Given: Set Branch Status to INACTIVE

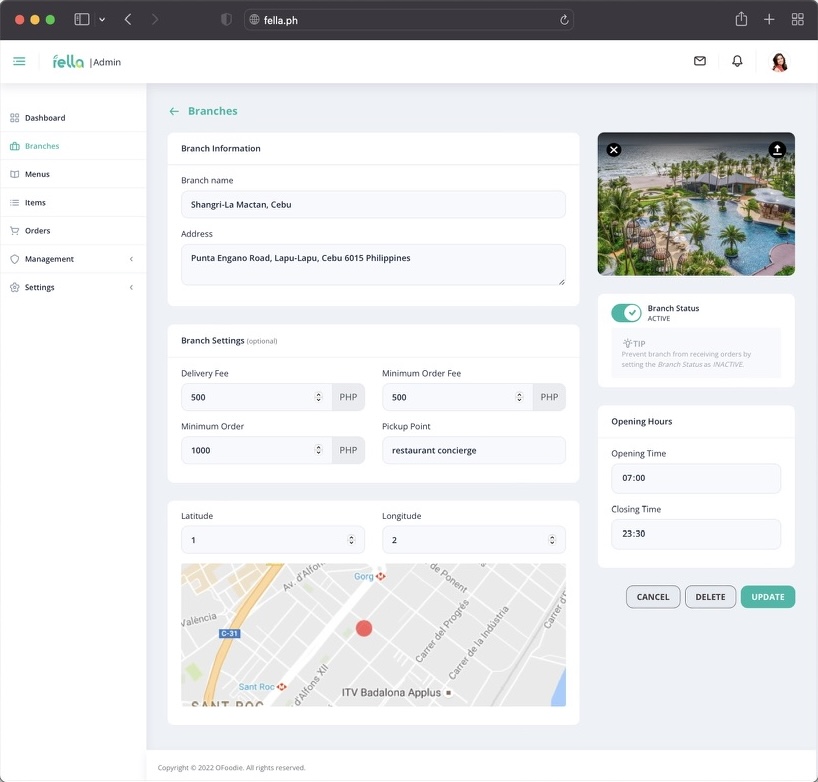Looking at the screenshot, I should [626, 313].
